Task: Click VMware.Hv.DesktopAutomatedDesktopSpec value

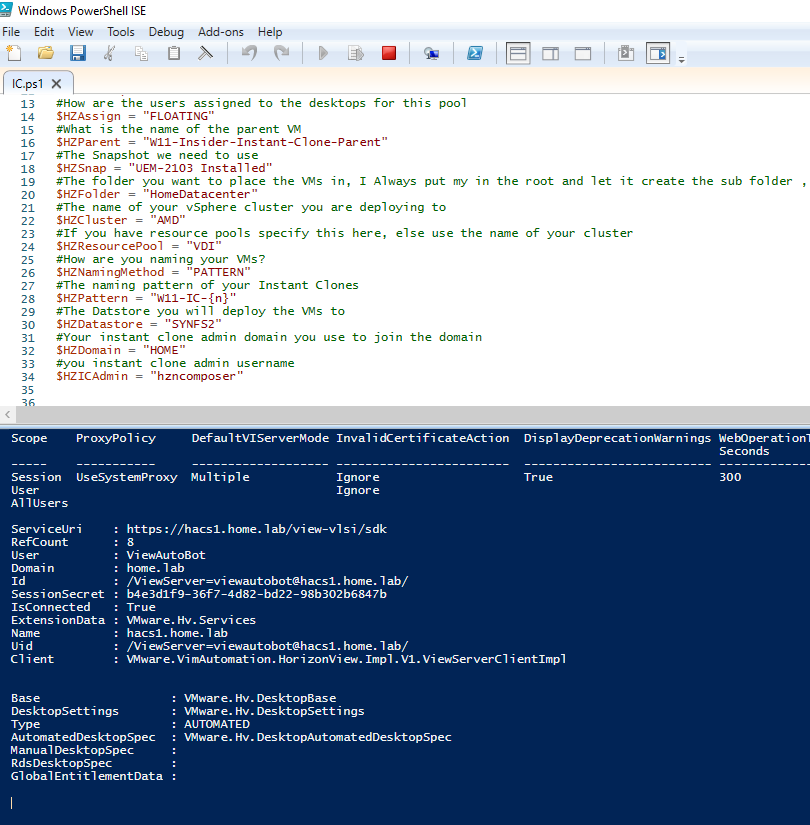Action: 317,737
